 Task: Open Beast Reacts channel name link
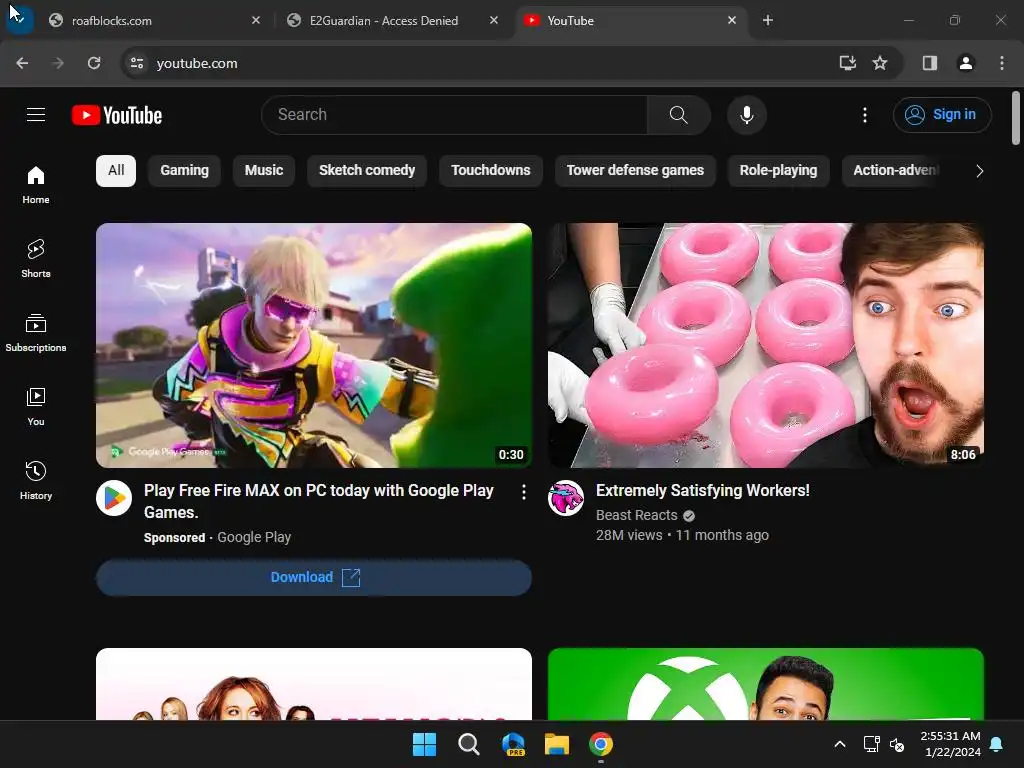coord(637,515)
